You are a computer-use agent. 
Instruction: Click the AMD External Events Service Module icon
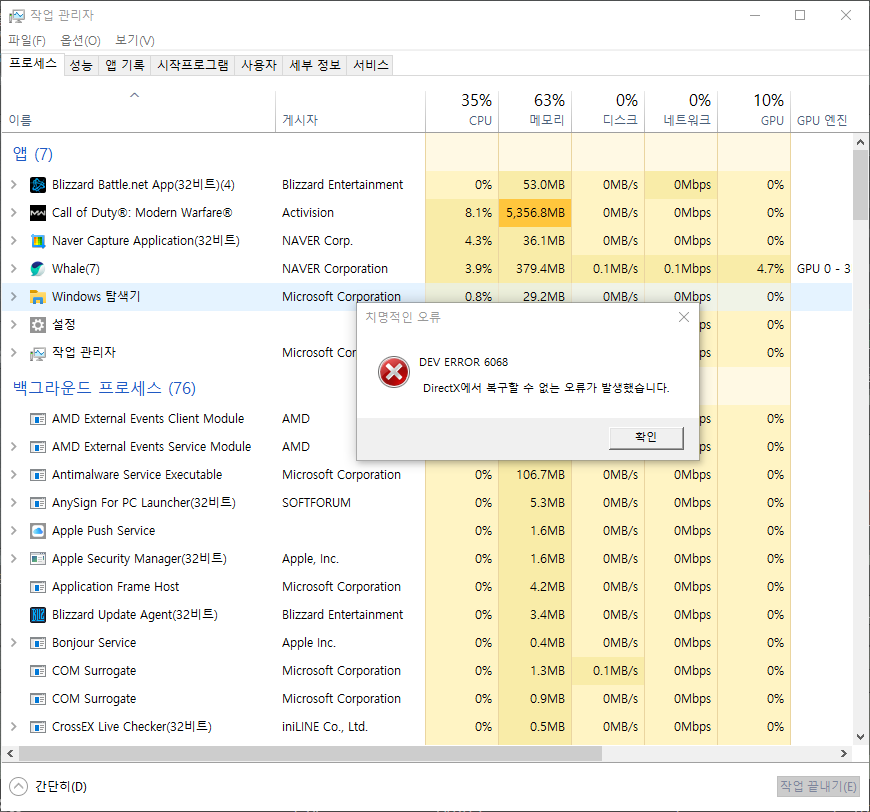(38, 447)
